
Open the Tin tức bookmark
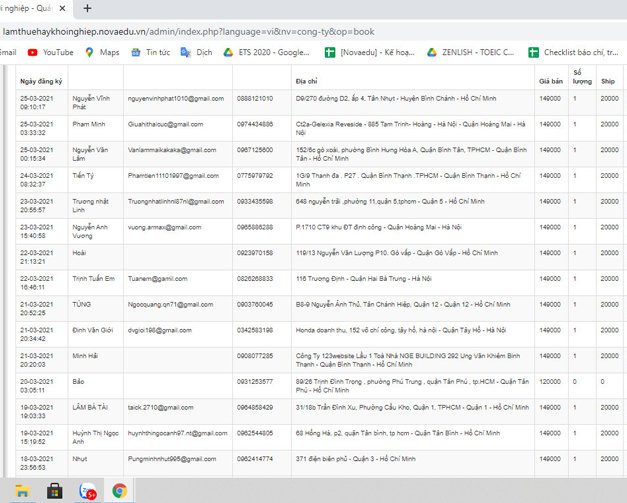pos(149,52)
